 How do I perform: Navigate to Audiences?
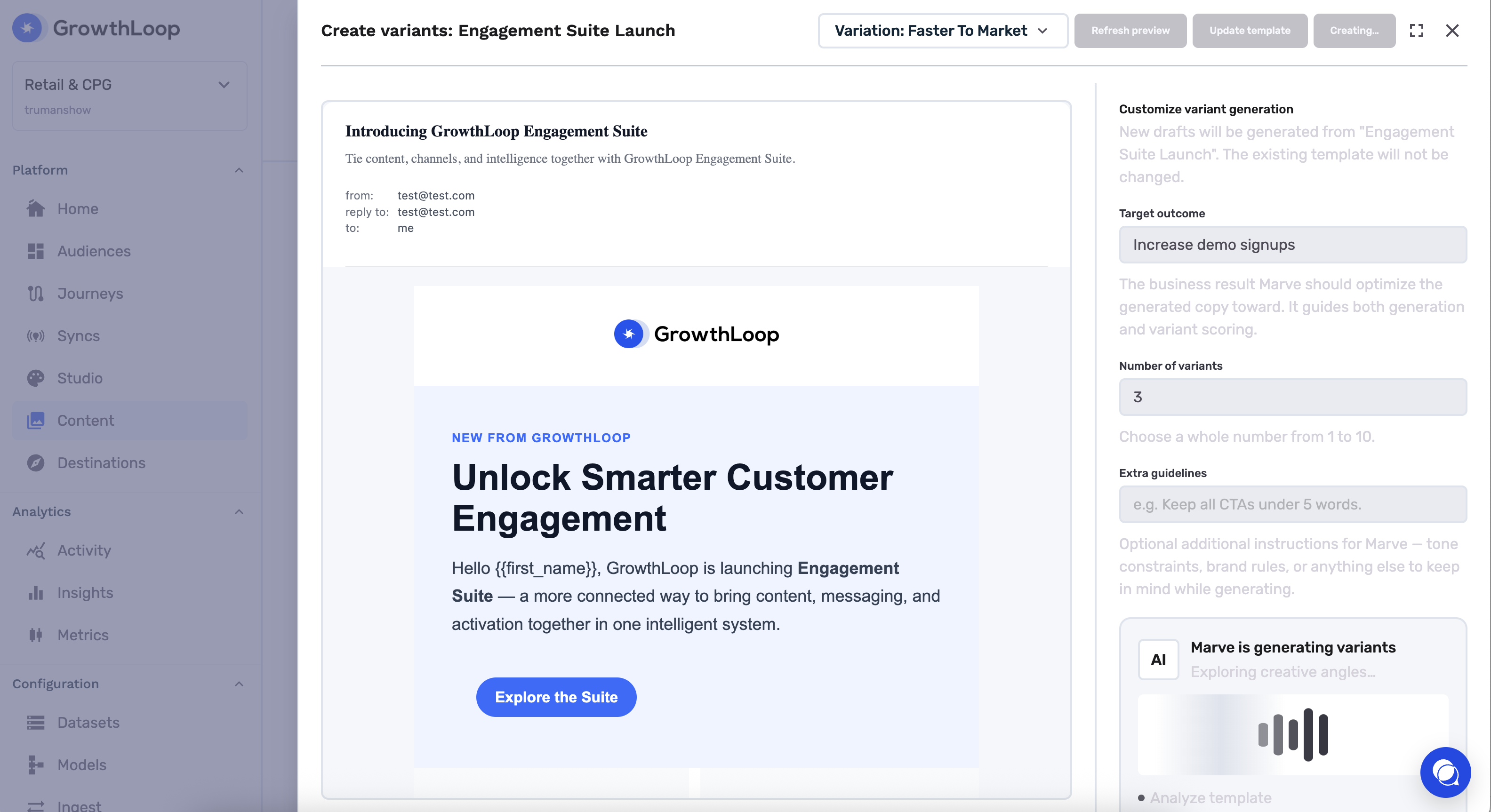click(129, 251)
